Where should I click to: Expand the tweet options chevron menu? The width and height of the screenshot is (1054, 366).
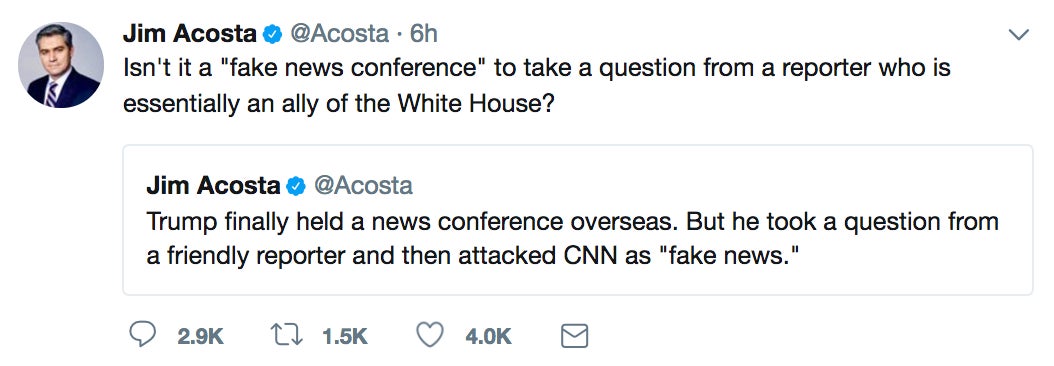click(1019, 34)
